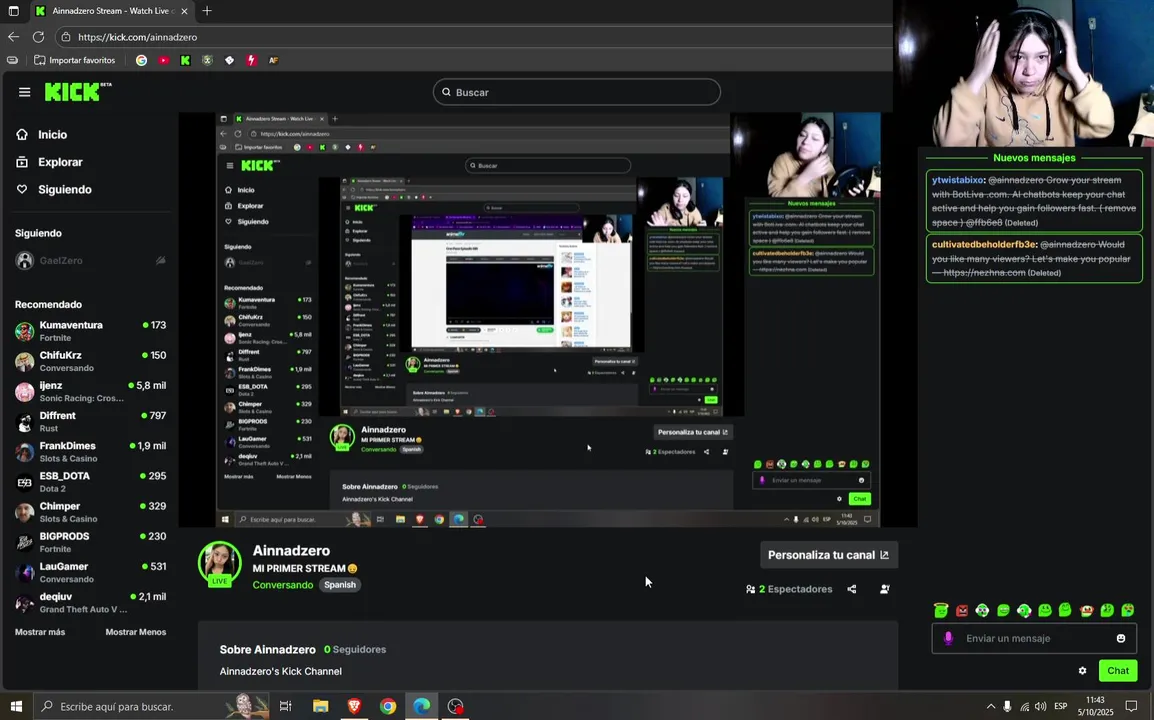Open the YouTube bookmark icon
Screen dimensions: 1154x720
(163, 60)
